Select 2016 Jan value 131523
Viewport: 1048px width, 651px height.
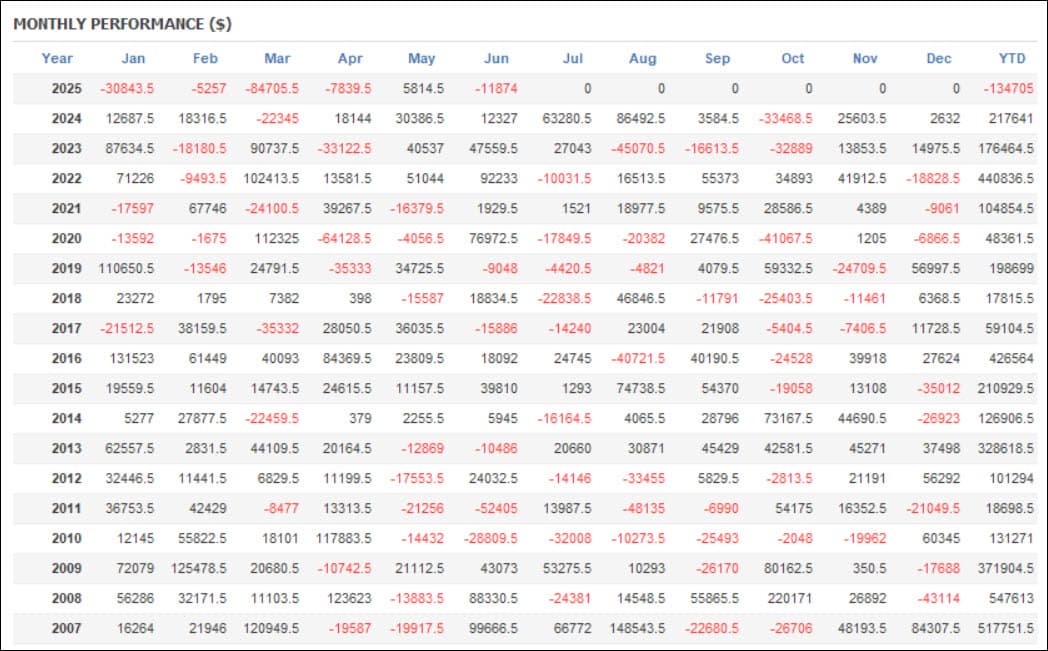pyautogui.click(x=131, y=358)
